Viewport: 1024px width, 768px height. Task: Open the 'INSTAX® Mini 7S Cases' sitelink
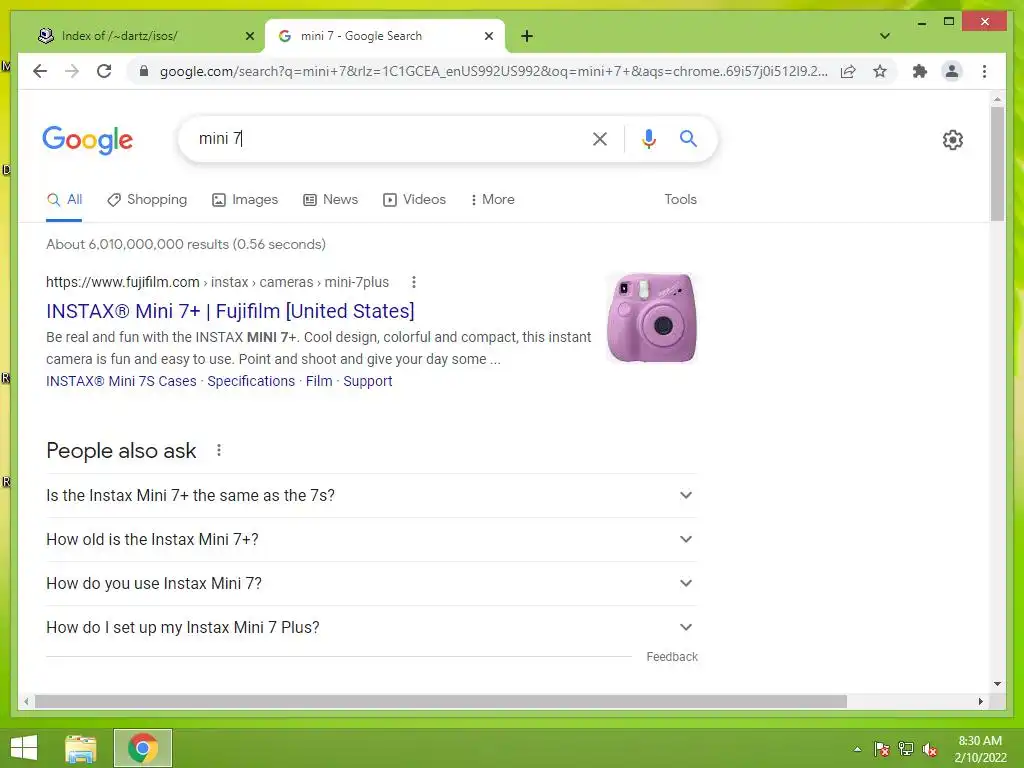click(121, 381)
